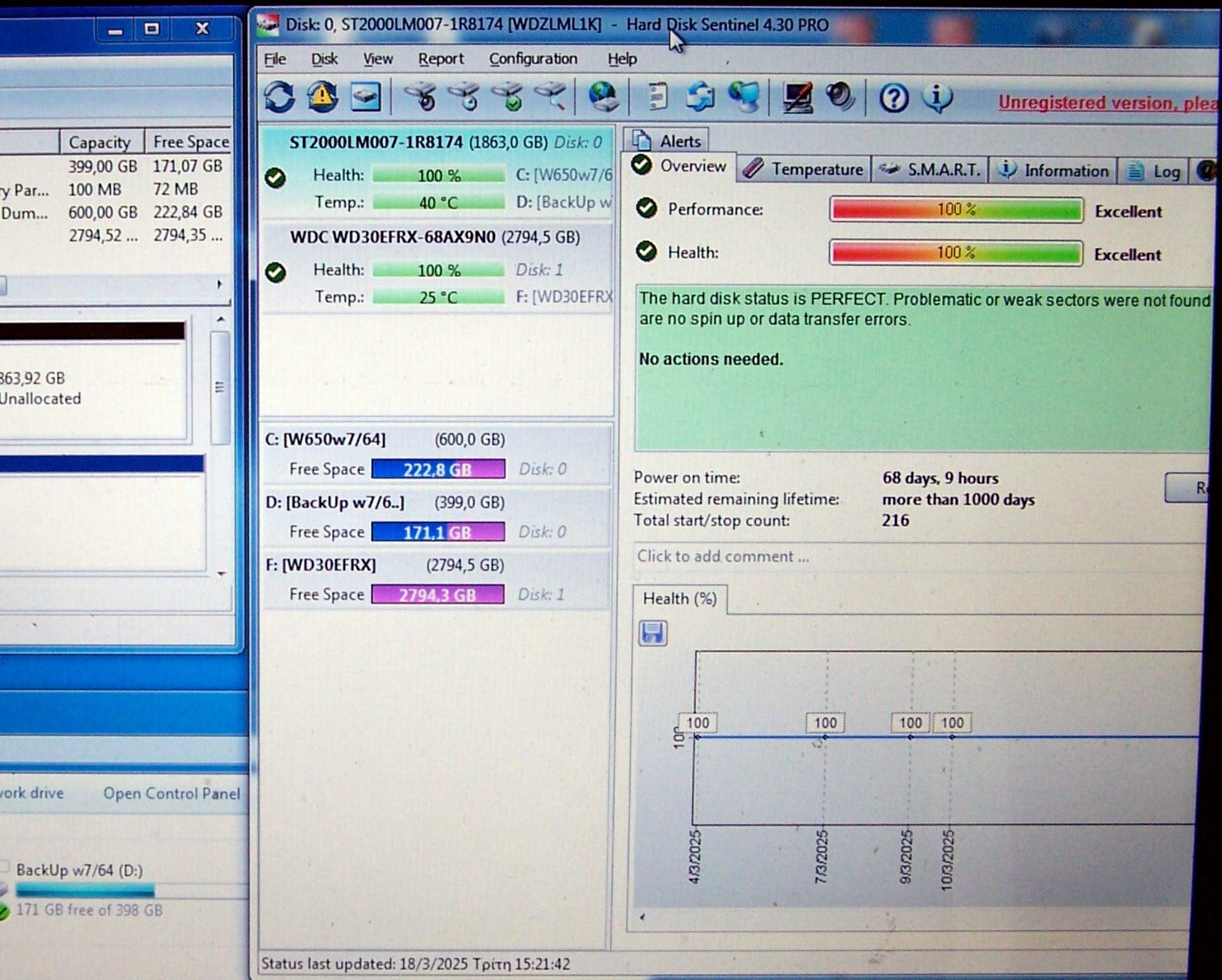The height and width of the screenshot is (980, 1222).
Task: Select disk ST2000LM007-1R8174 in the list
Action: click(436, 173)
